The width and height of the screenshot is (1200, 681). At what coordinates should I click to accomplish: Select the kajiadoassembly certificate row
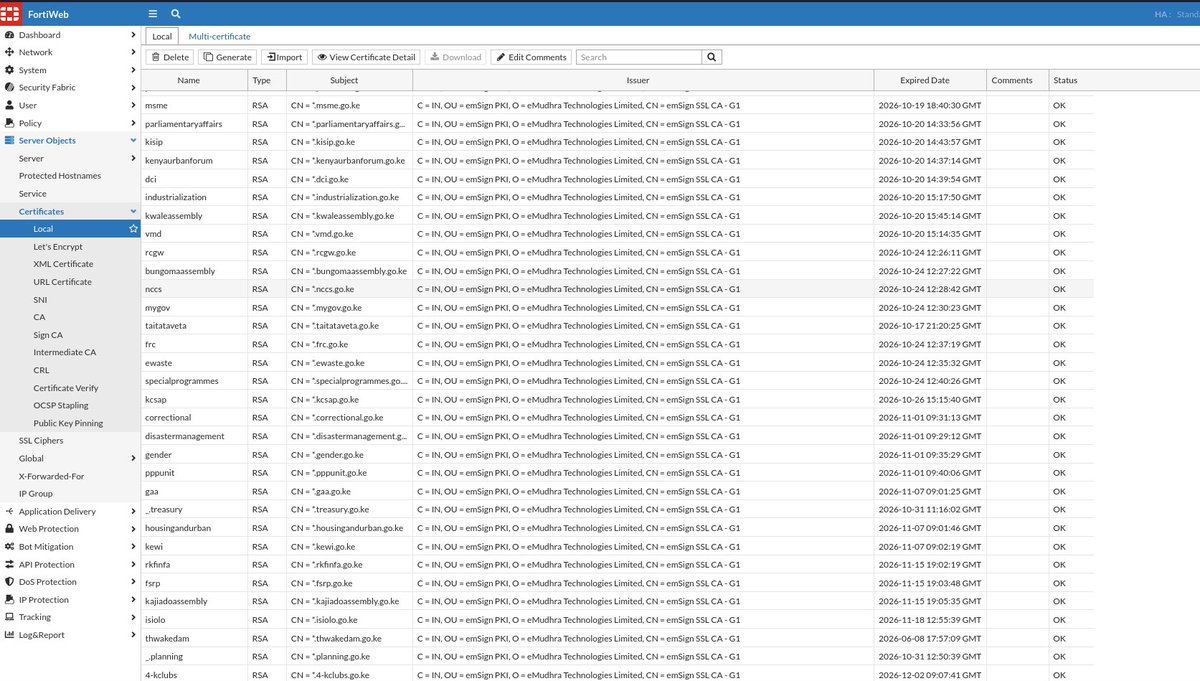click(x=617, y=602)
